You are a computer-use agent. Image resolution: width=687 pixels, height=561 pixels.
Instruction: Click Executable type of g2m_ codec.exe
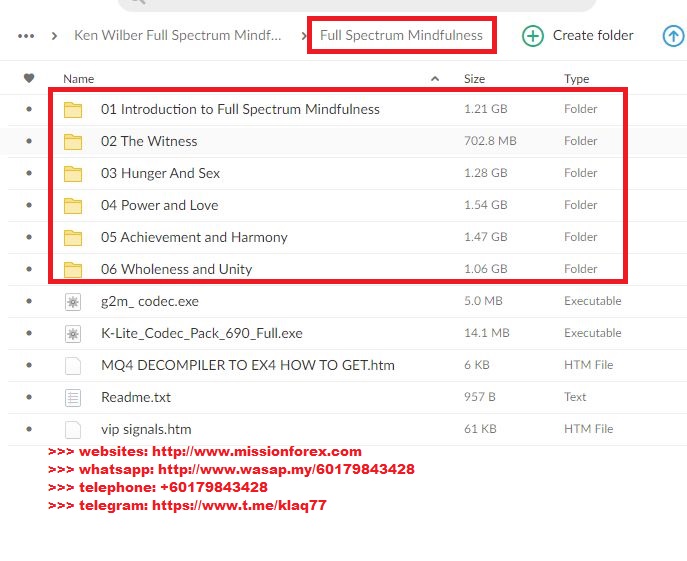coord(593,301)
